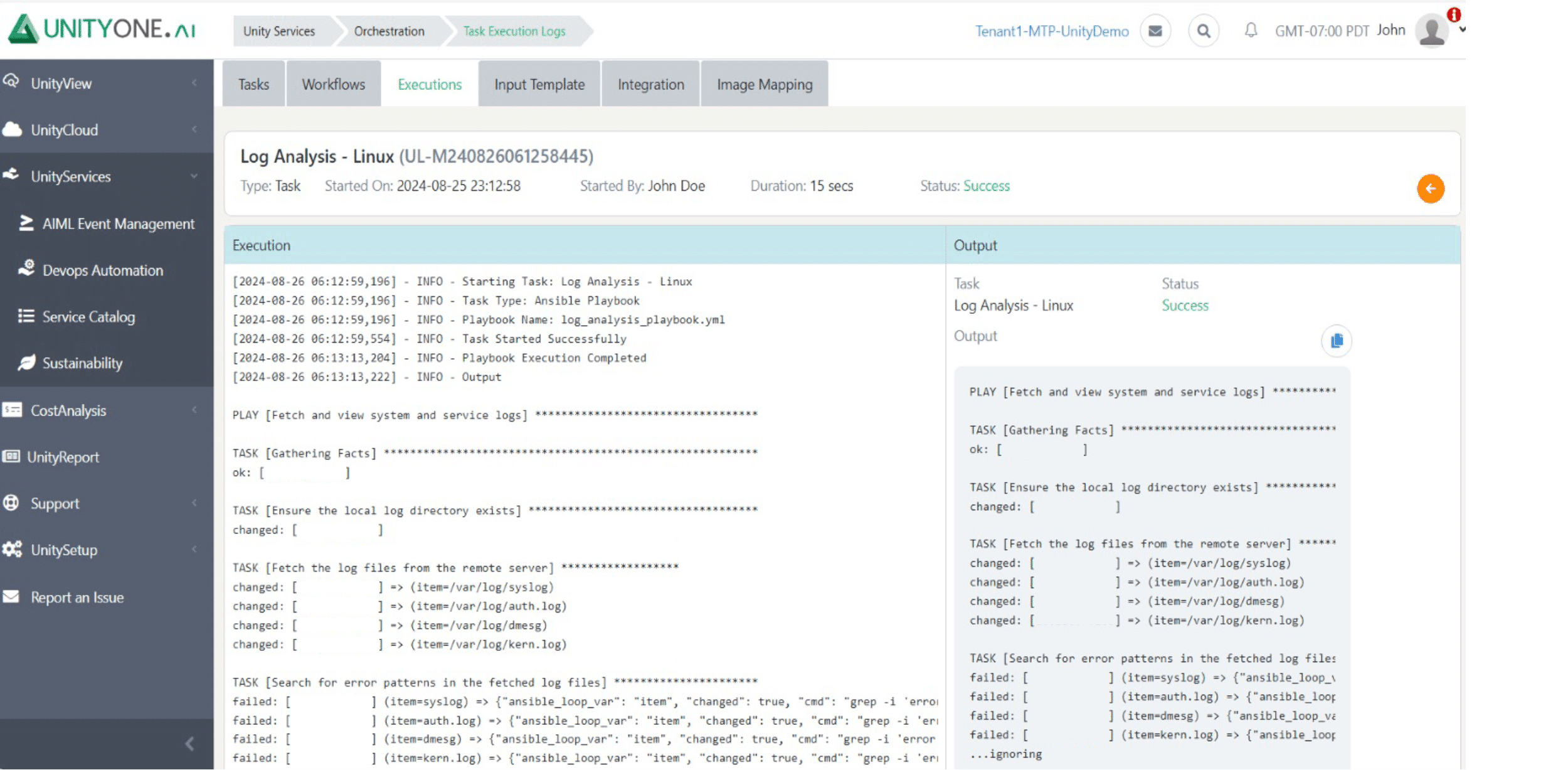Click Log Analysis - Linux under Task column

[1014, 305]
